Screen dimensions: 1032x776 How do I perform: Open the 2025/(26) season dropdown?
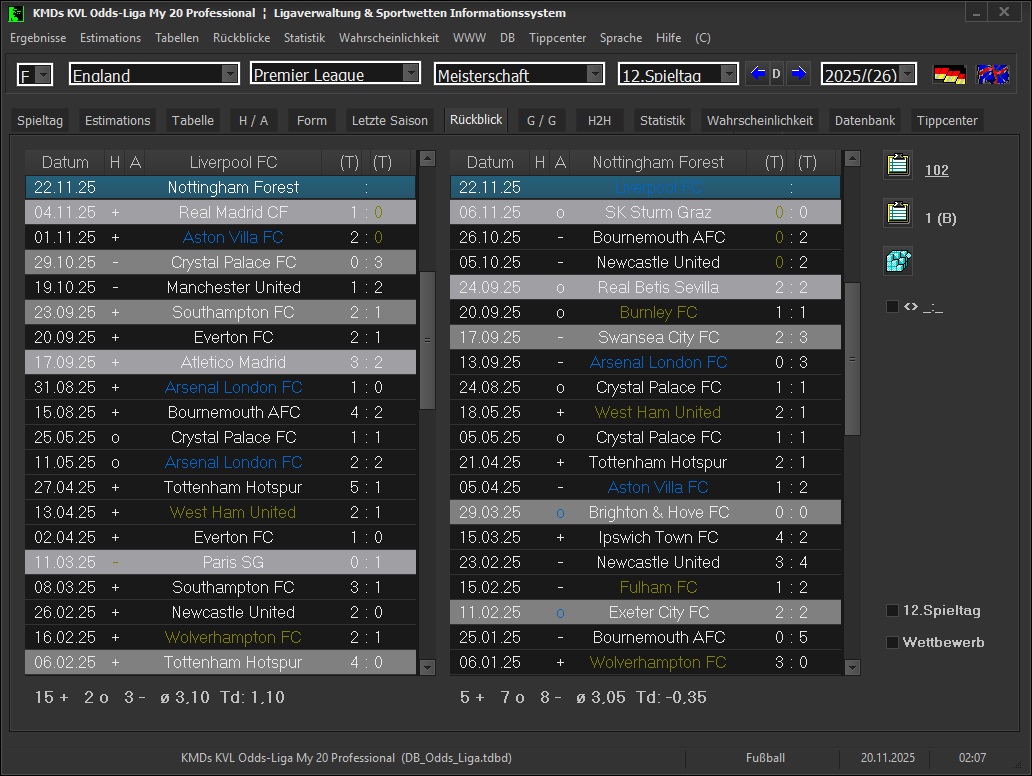point(907,74)
